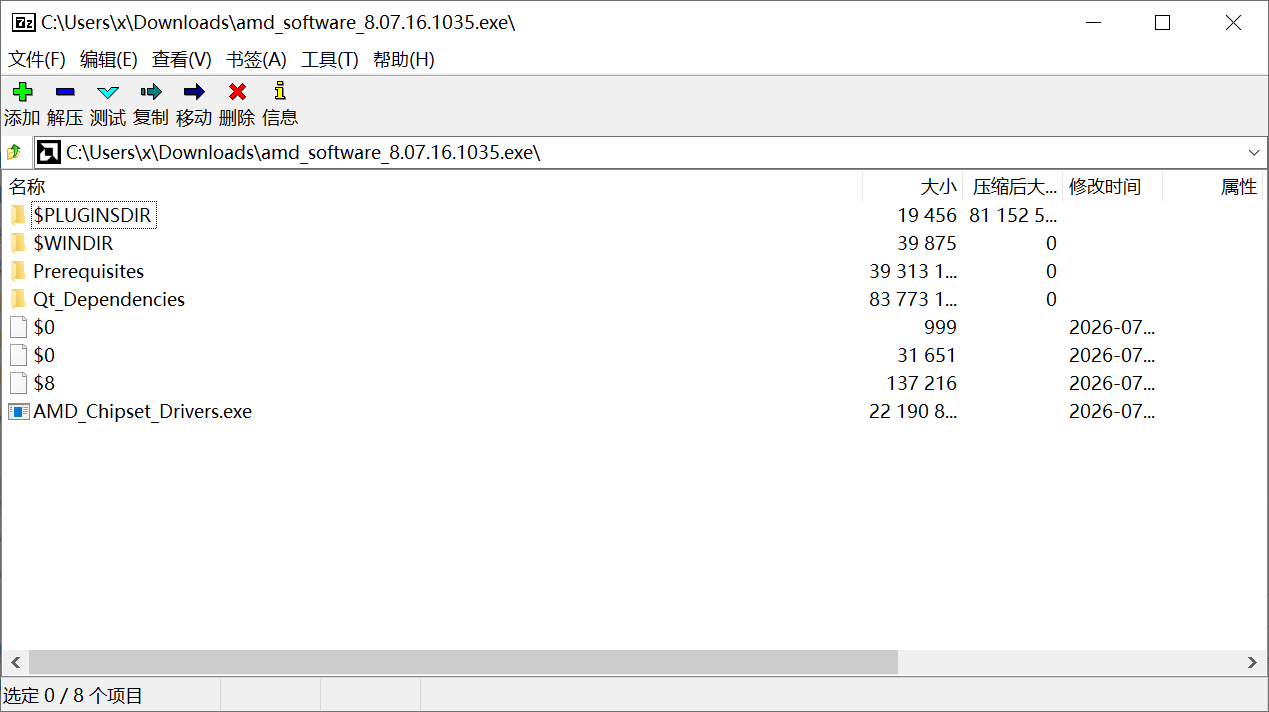Image resolution: width=1269 pixels, height=712 pixels.
Task: Open the 查看(V) menu
Action: coord(182,59)
